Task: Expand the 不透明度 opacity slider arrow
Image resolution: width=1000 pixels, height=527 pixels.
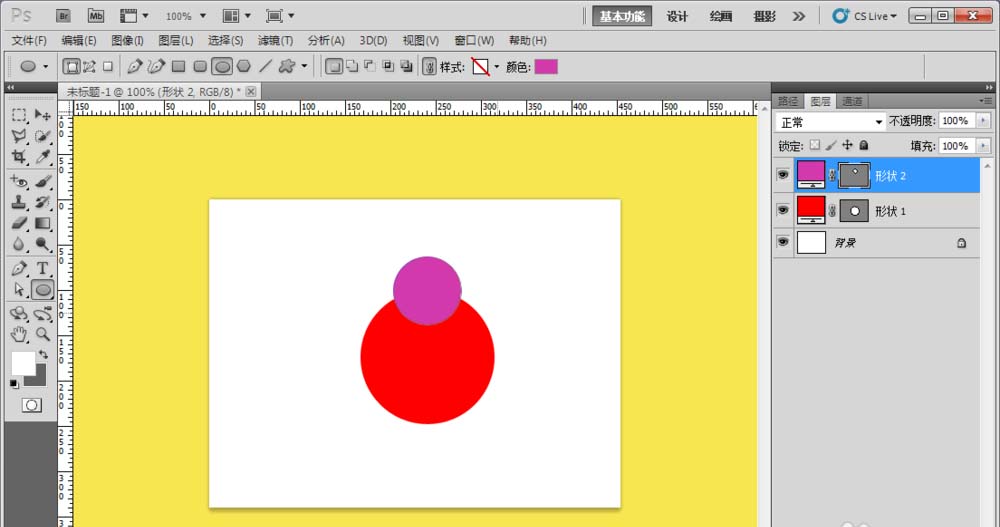Action: 984,121
